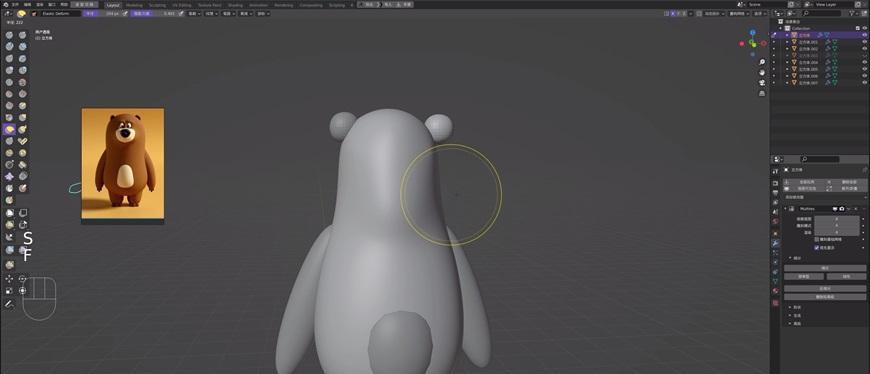Hide 立方体.007 using its eye icon
870x374 pixels.
coord(864,83)
